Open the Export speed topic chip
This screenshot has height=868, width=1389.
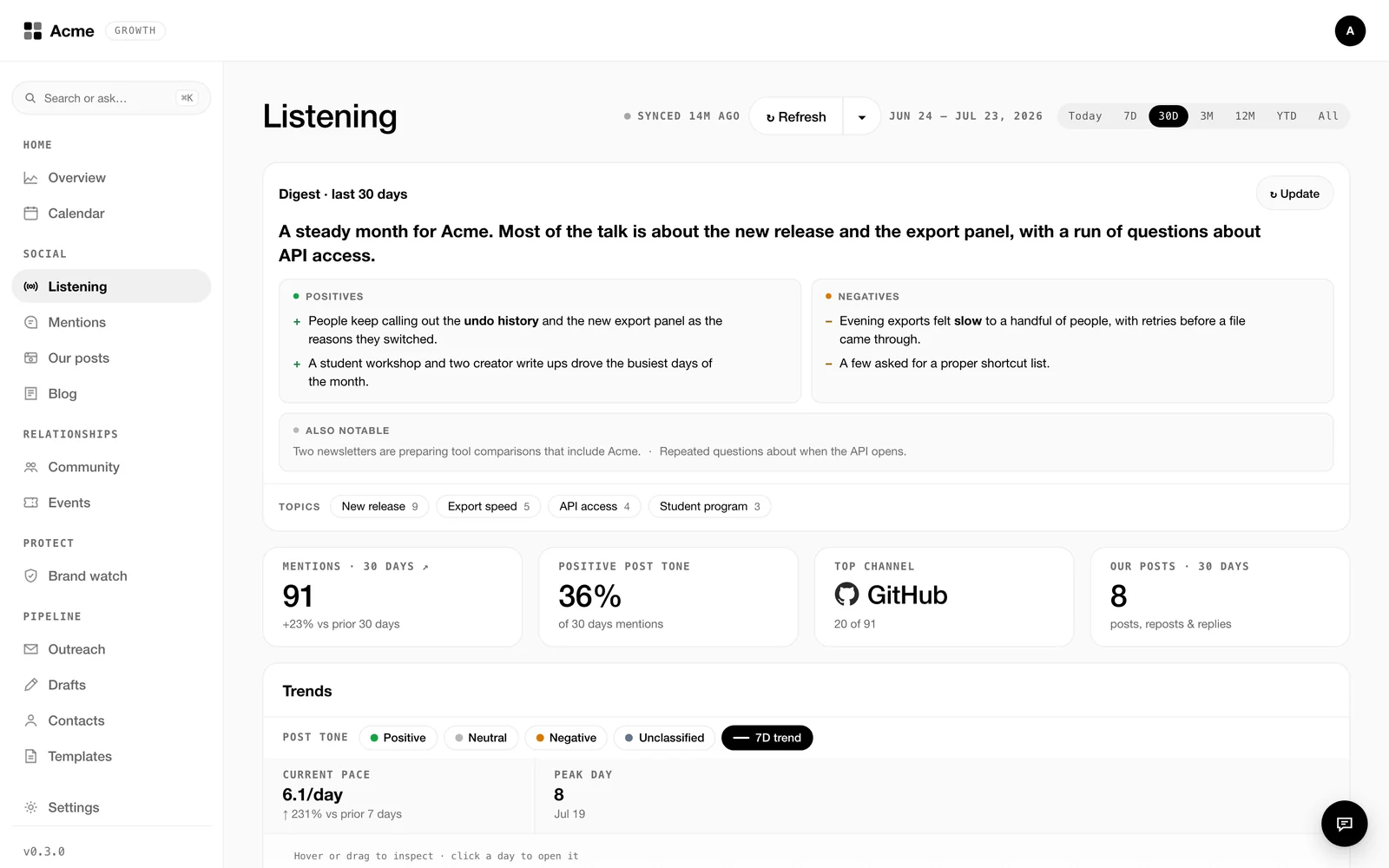tap(489, 506)
